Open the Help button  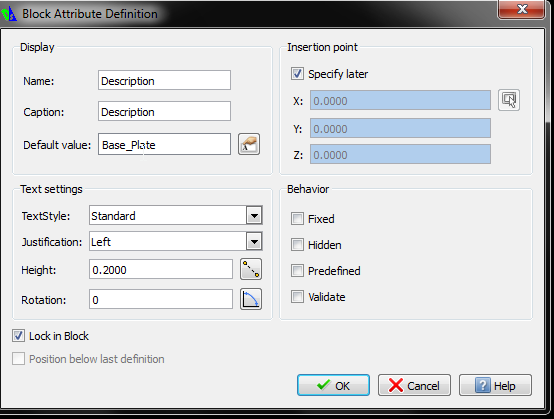coord(495,385)
